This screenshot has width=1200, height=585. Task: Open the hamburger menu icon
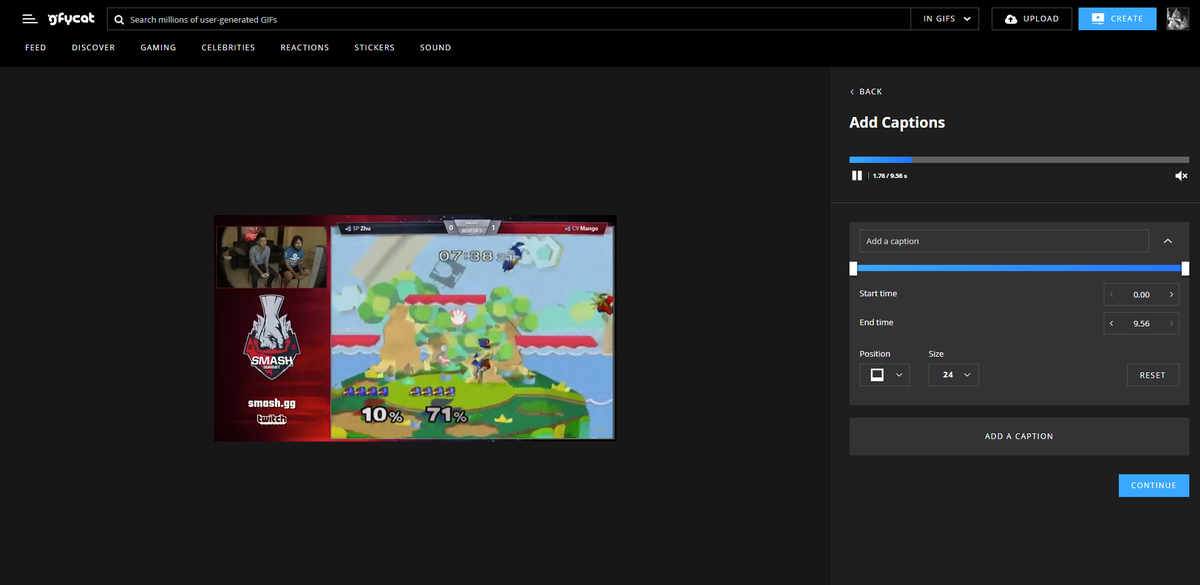pos(30,19)
